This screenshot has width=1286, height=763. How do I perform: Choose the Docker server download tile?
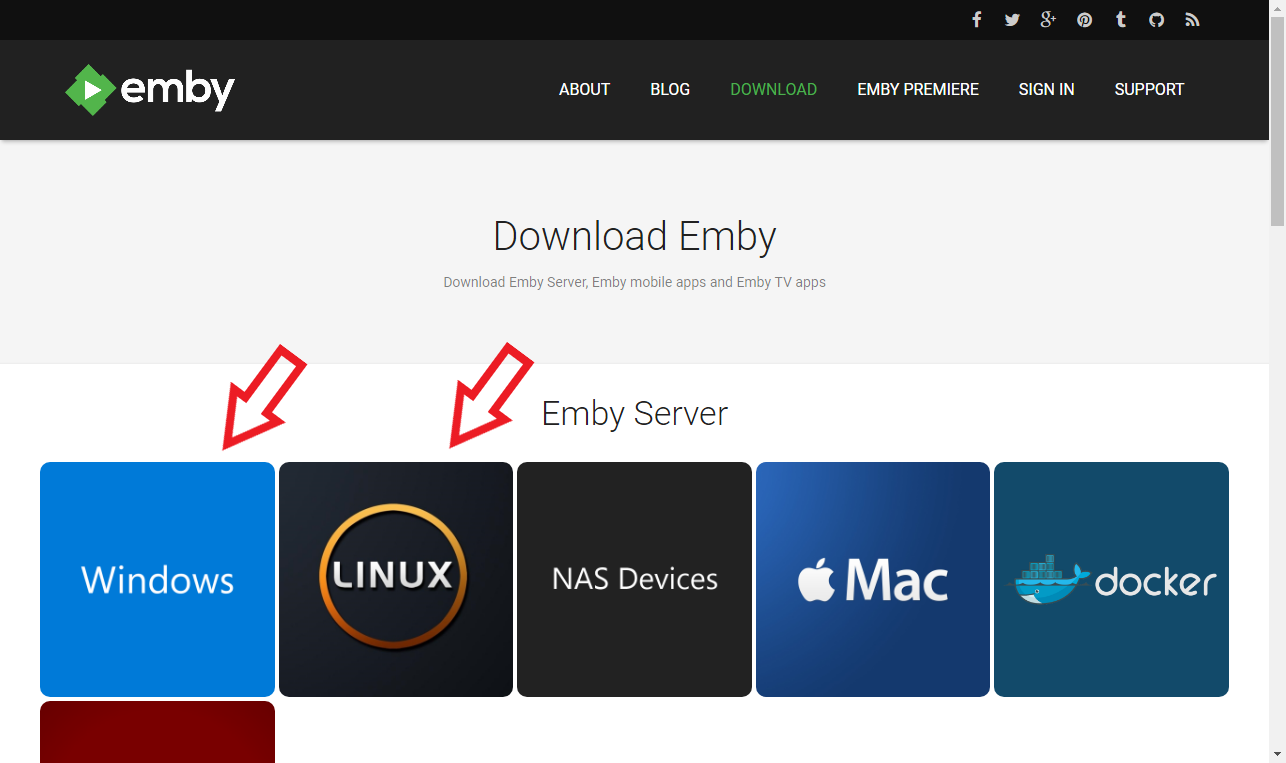(1111, 579)
